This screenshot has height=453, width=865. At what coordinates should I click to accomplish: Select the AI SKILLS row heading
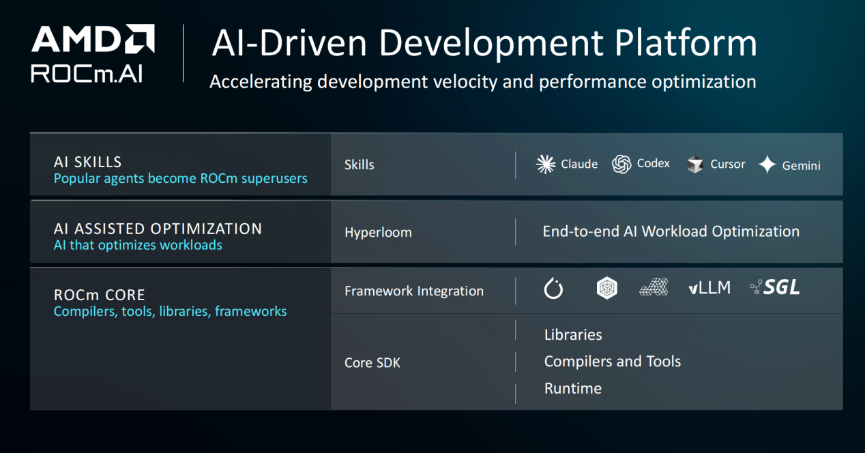click(x=88, y=162)
